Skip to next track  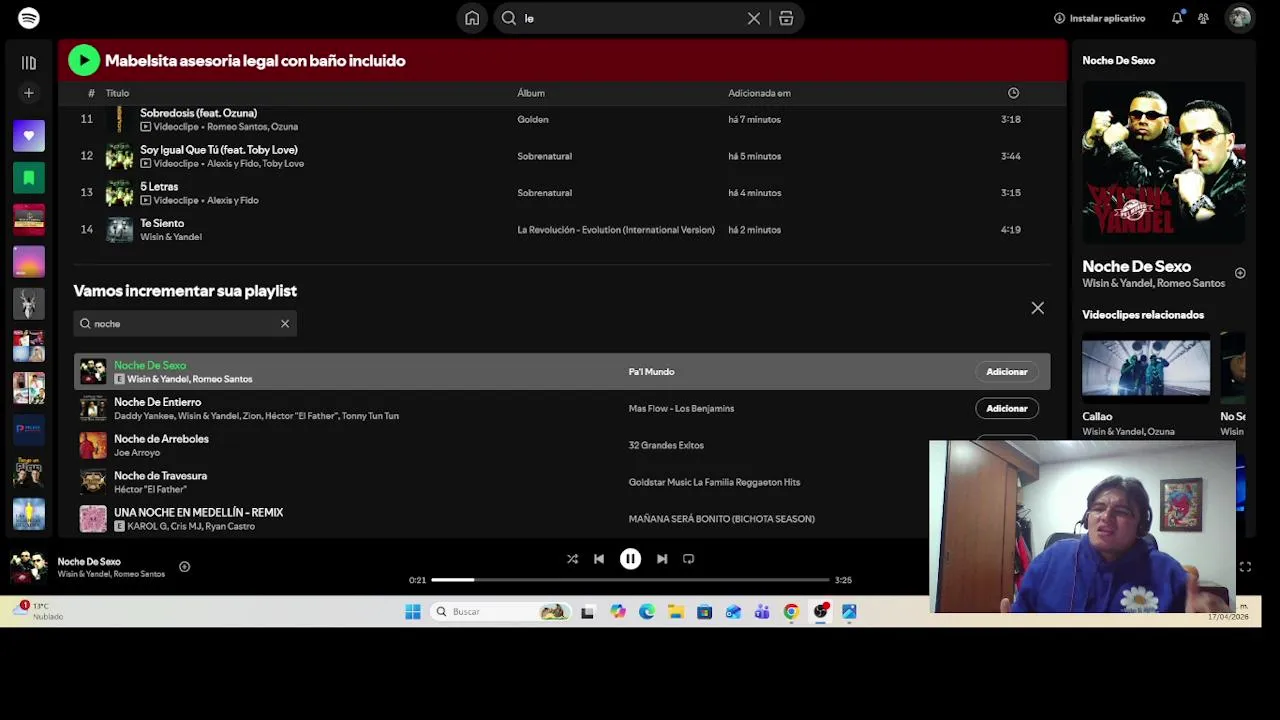(x=662, y=559)
